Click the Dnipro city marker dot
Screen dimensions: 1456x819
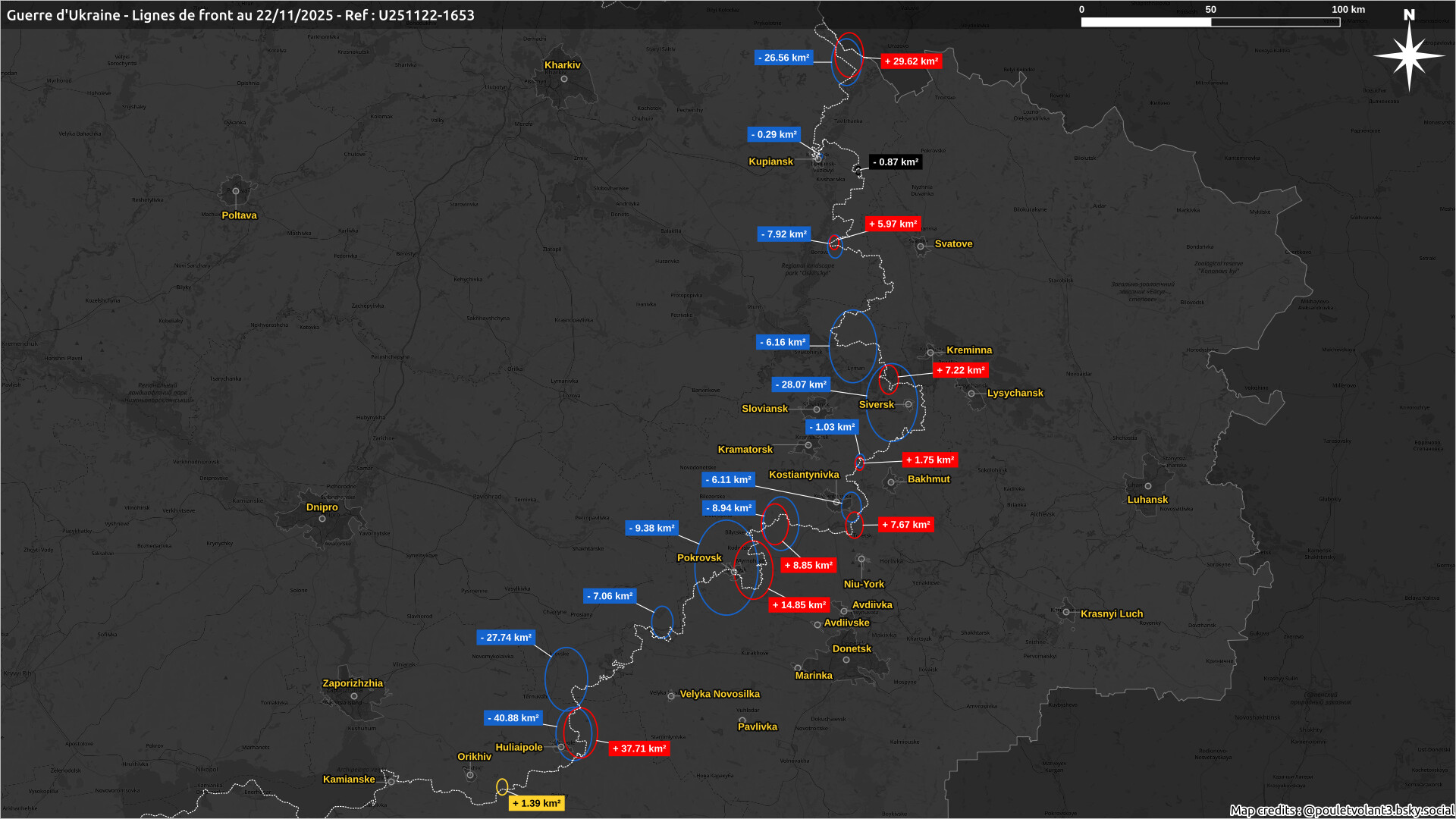tap(322, 519)
